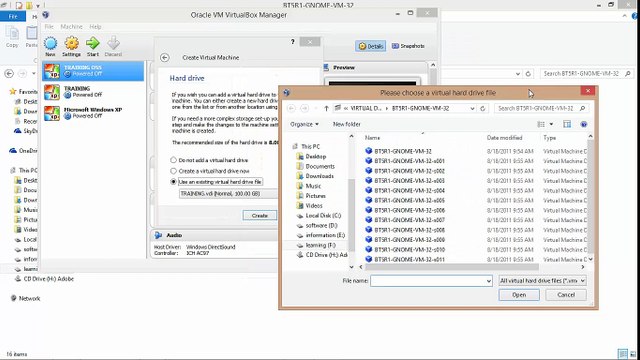This screenshot has width=640, height=360.
Task: Click the Copy icon in Explorer ribbon
Action: point(12,37)
